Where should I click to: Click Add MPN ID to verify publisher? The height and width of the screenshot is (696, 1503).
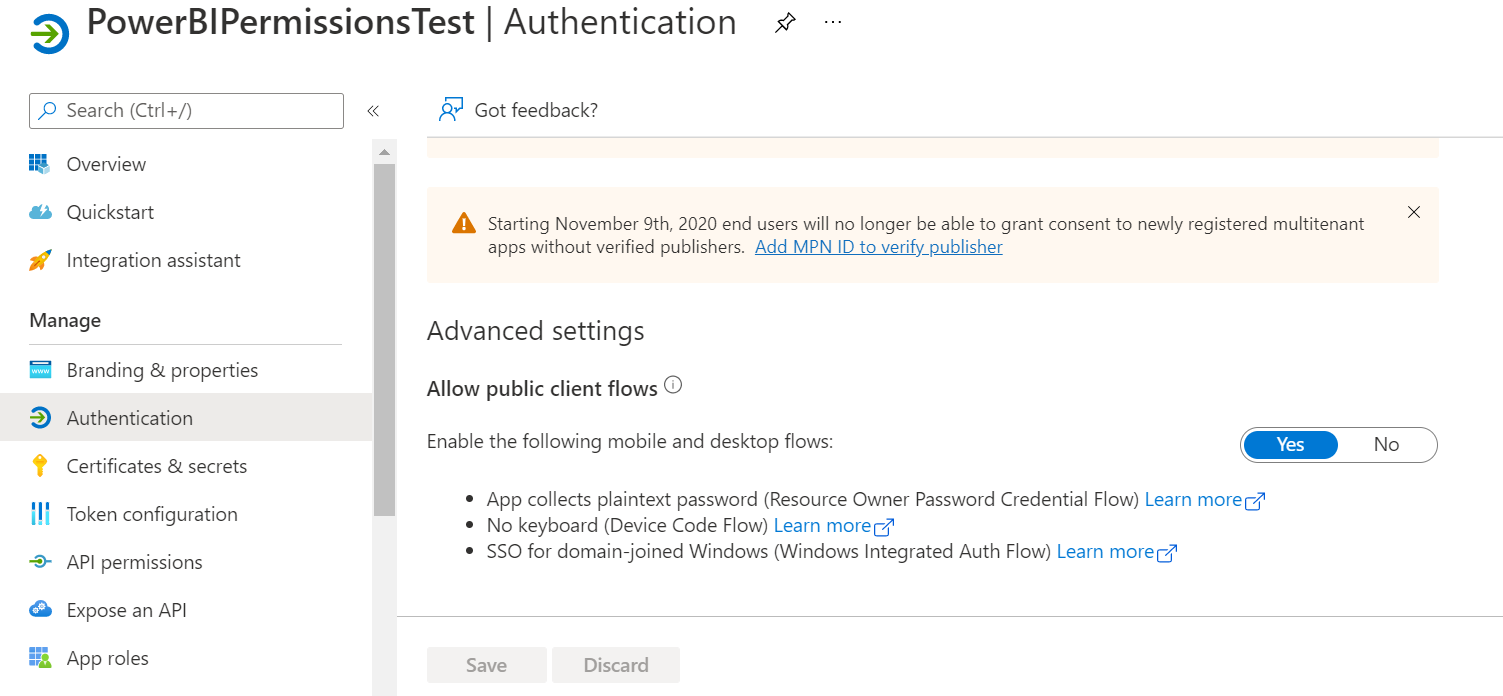pyautogui.click(x=878, y=246)
